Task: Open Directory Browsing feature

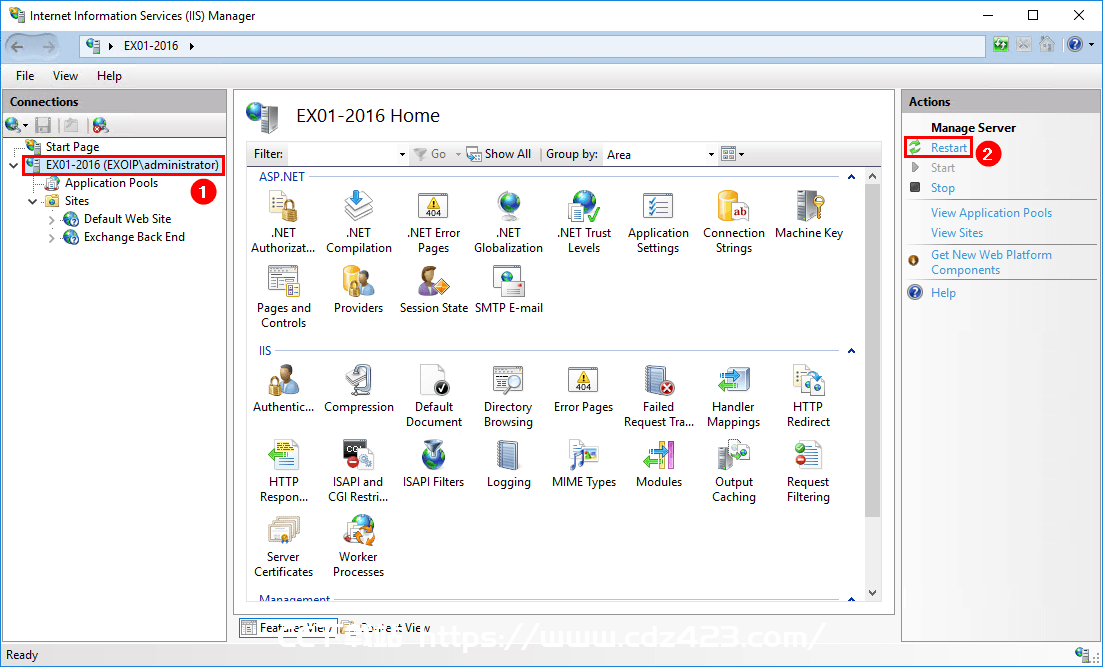Action: [x=509, y=396]
